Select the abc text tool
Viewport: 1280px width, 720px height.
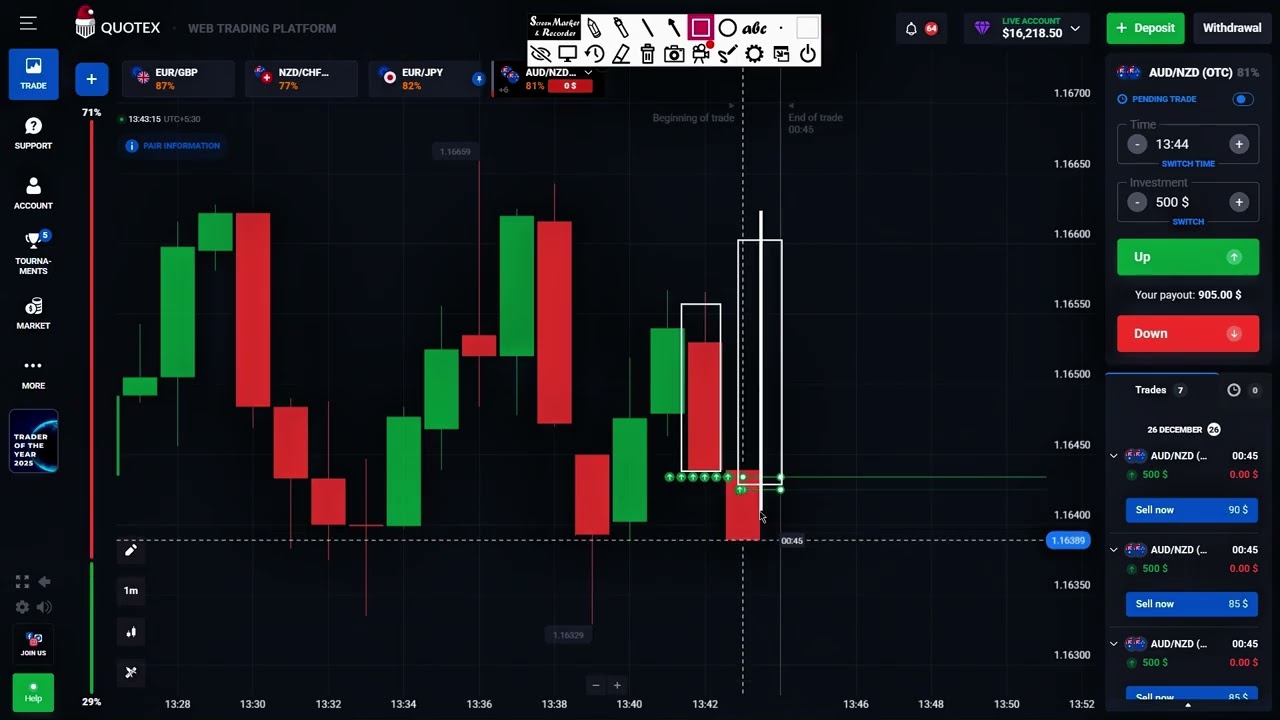(755, 28)
